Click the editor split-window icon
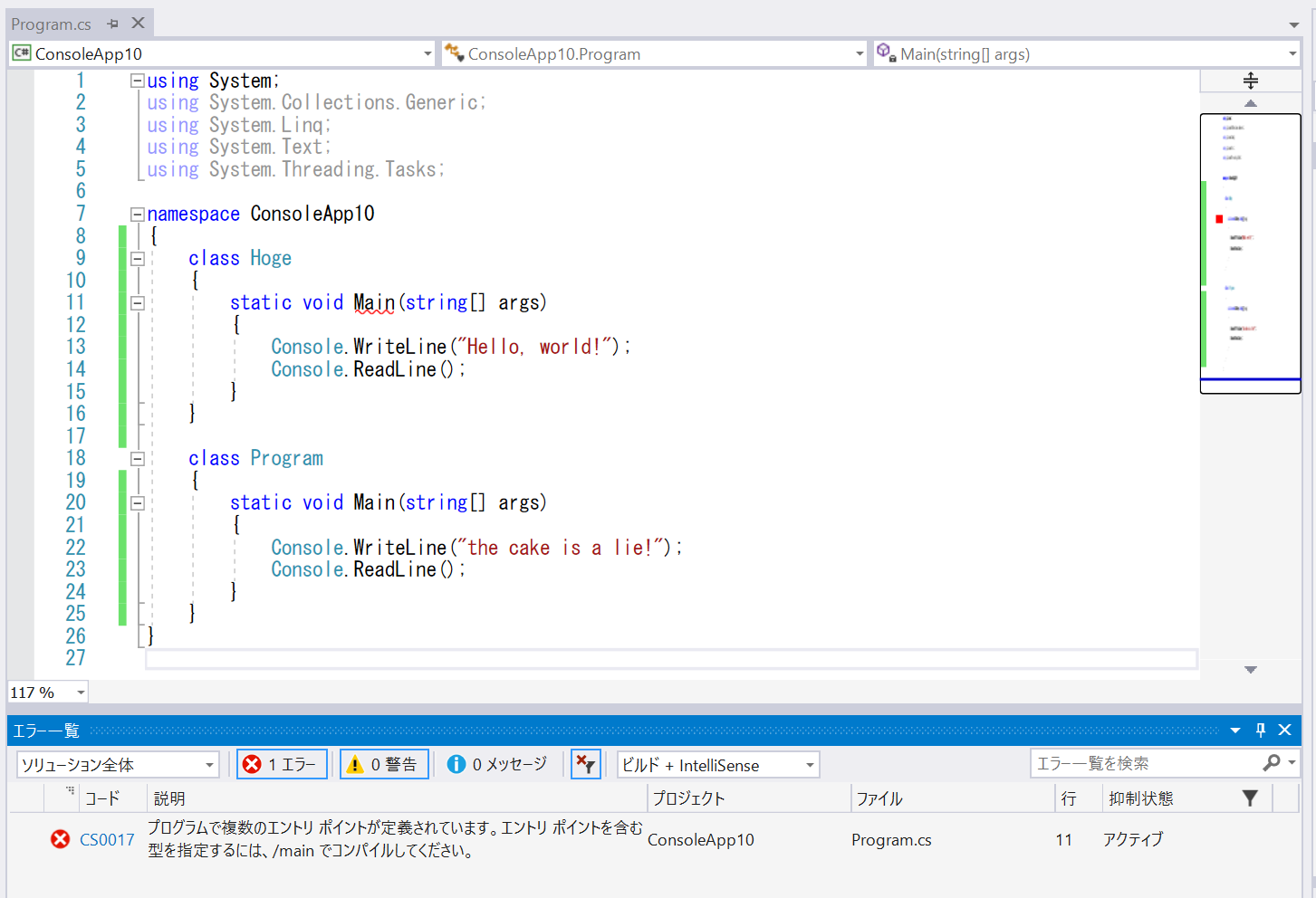The width and height of the screenshot is (1316, 898). (1250, 81)
